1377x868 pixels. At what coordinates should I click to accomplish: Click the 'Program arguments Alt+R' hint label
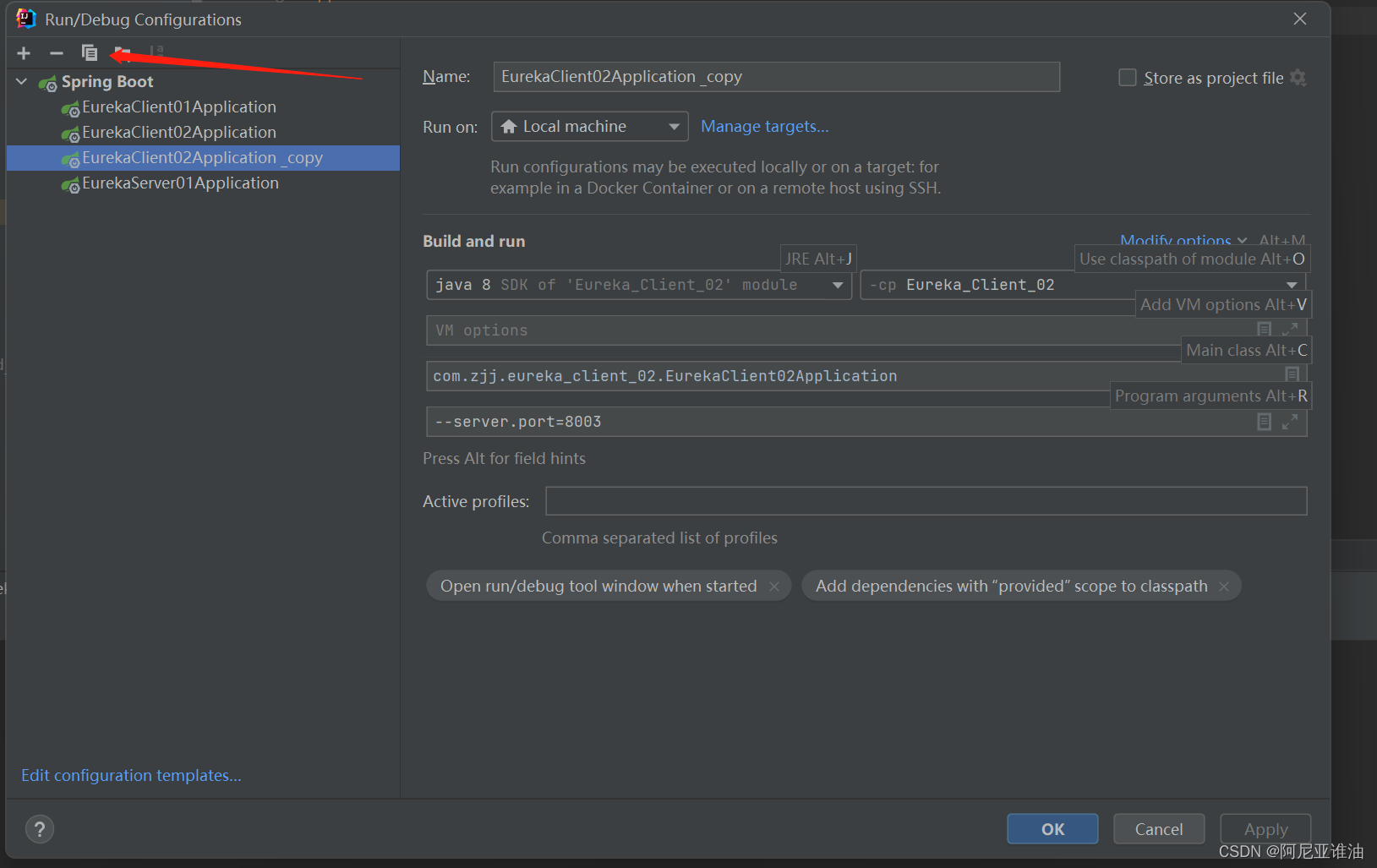1210,396
